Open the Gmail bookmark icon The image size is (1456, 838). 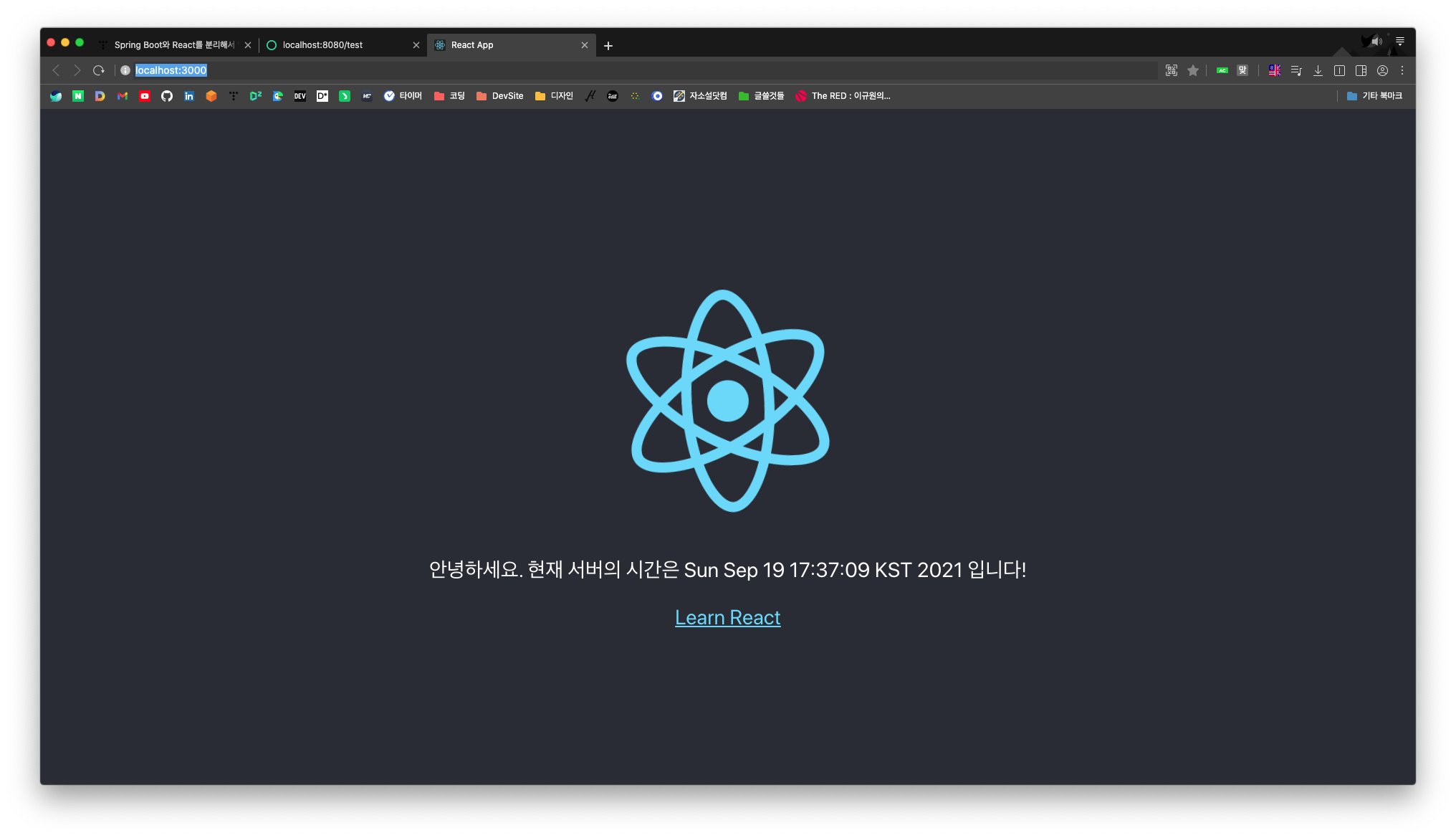point(123,96)
